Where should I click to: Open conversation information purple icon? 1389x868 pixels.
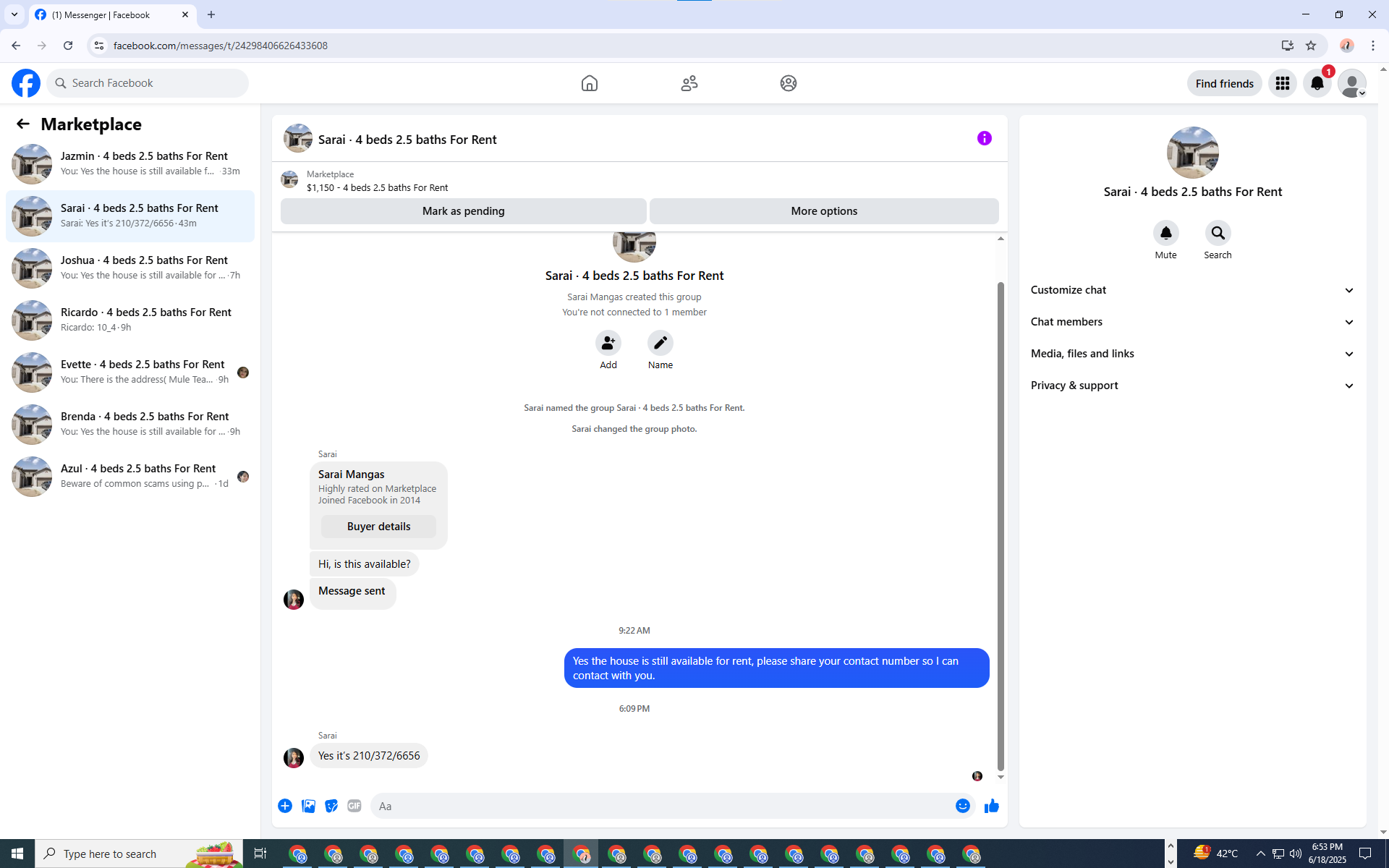tap(985, 138)
